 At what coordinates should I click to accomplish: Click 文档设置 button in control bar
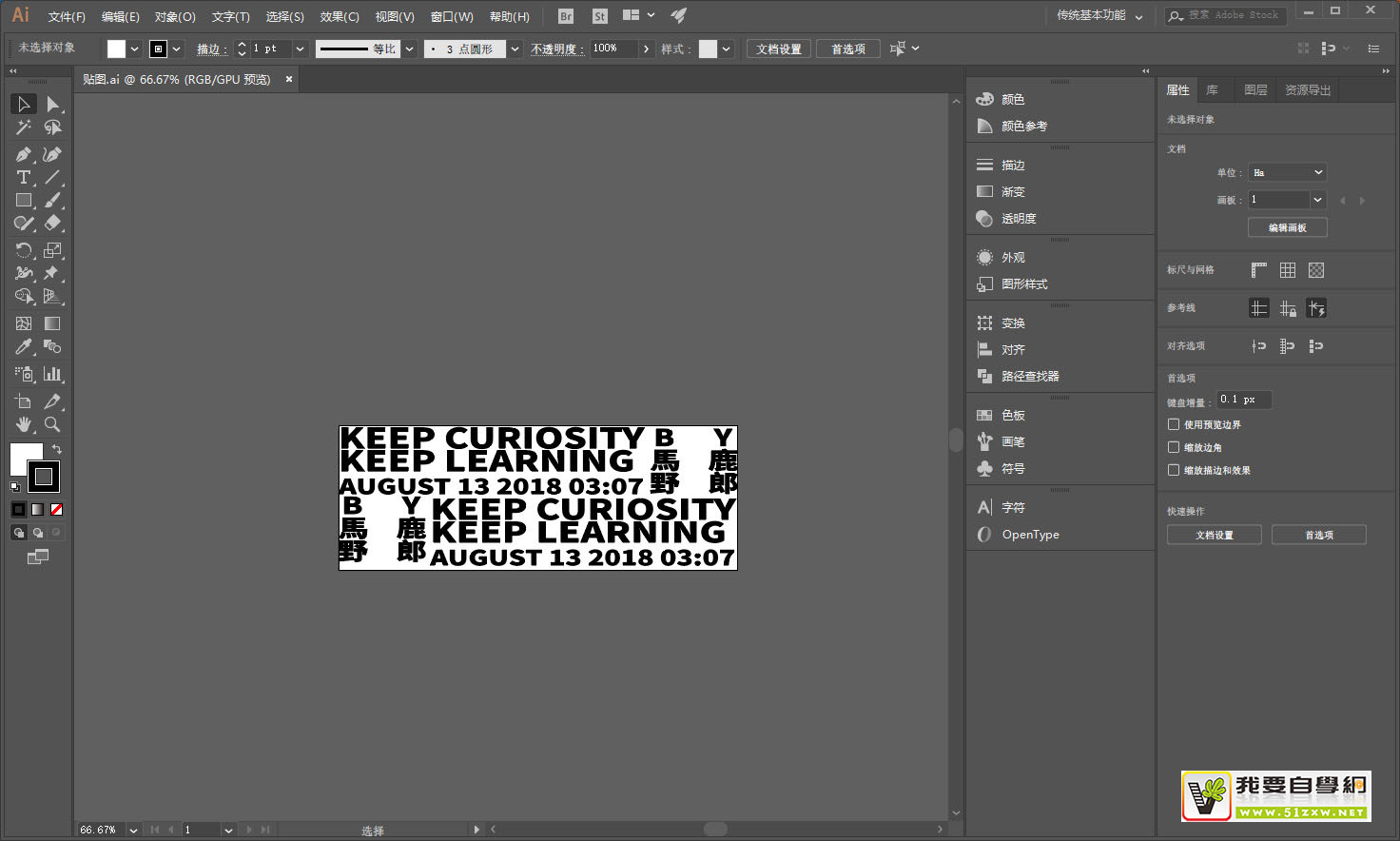click(779, 49)
